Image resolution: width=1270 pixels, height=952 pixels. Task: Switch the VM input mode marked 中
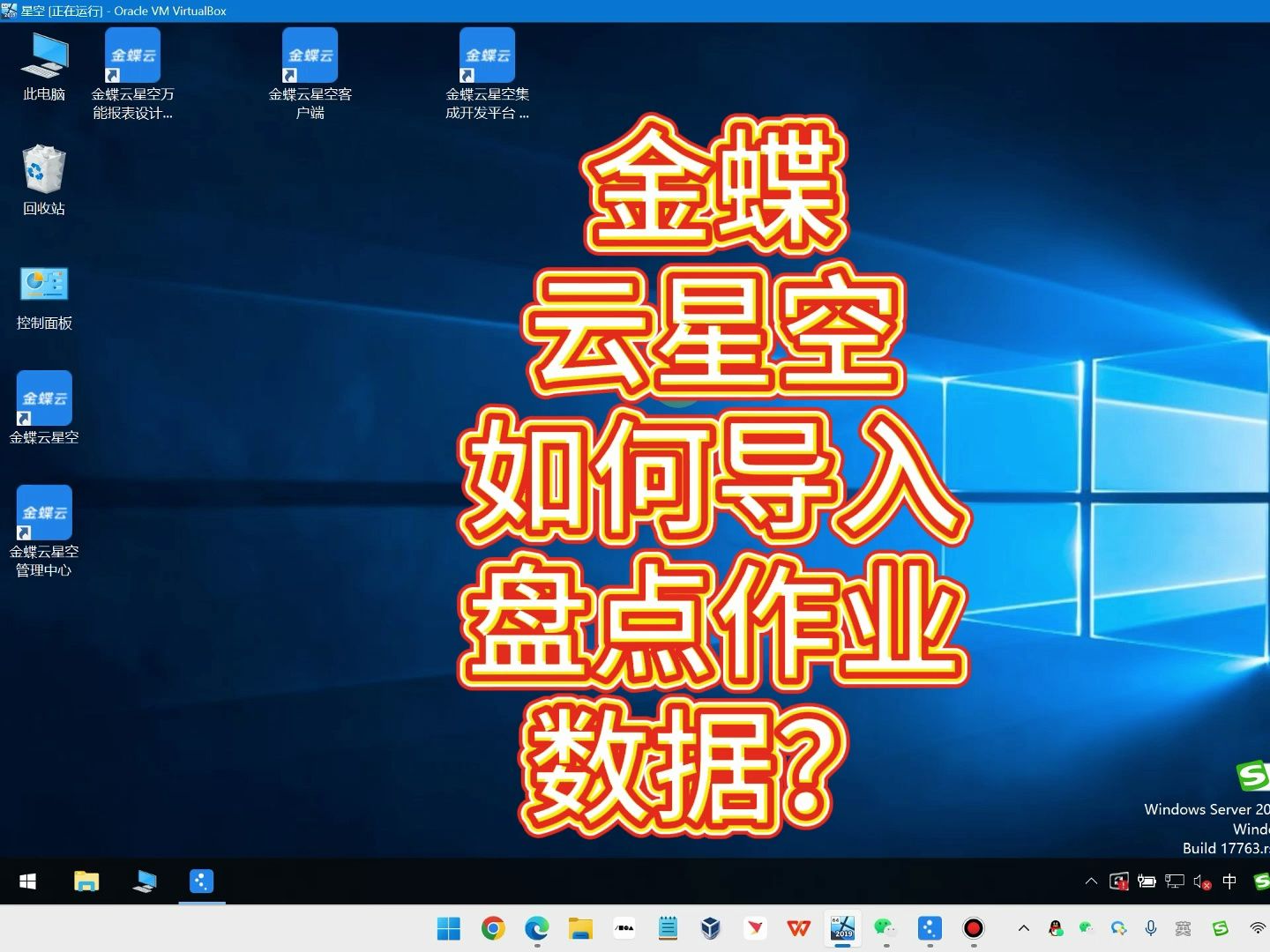pos(1229,881)
